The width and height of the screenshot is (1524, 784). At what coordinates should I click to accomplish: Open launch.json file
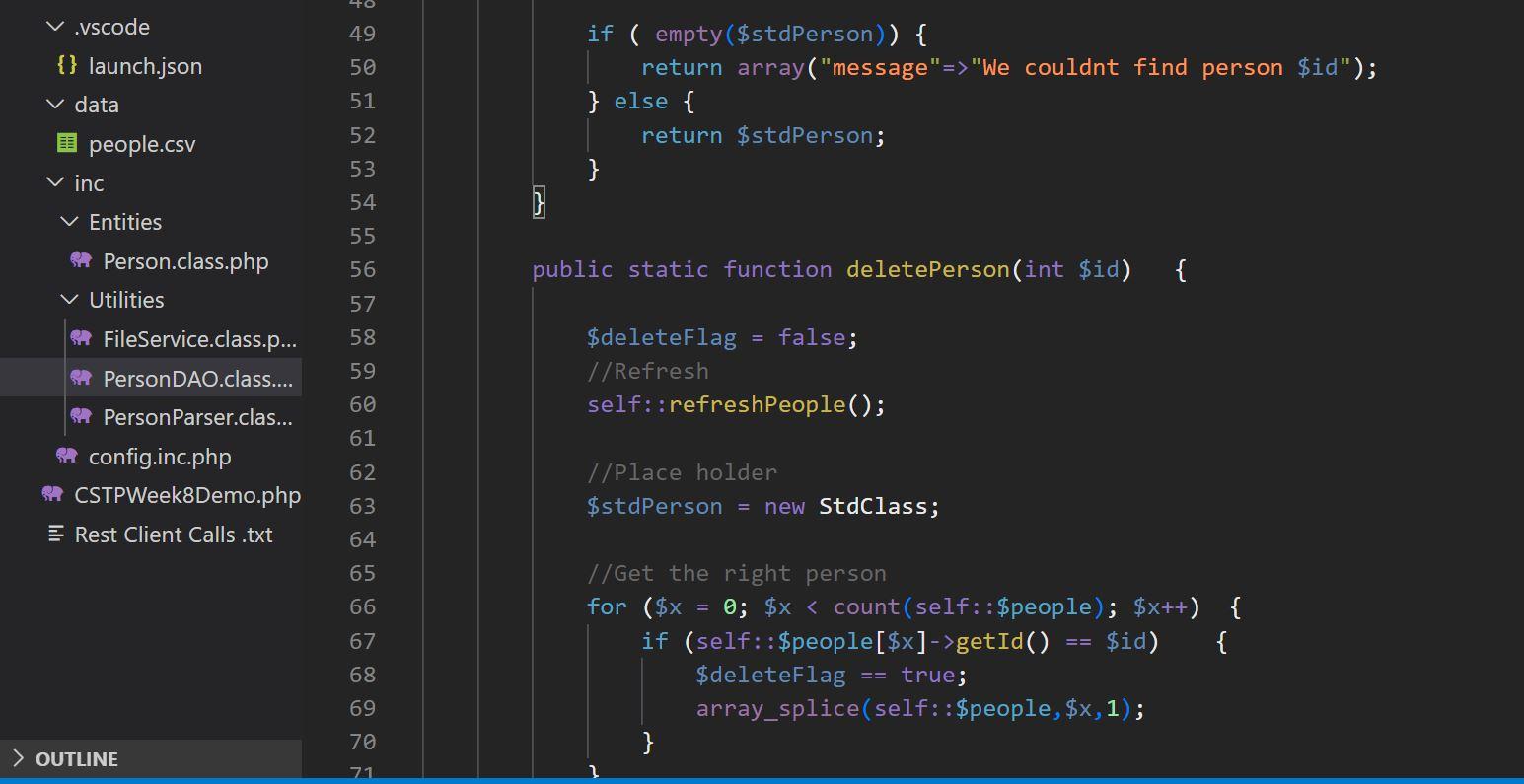coord(145,66)
